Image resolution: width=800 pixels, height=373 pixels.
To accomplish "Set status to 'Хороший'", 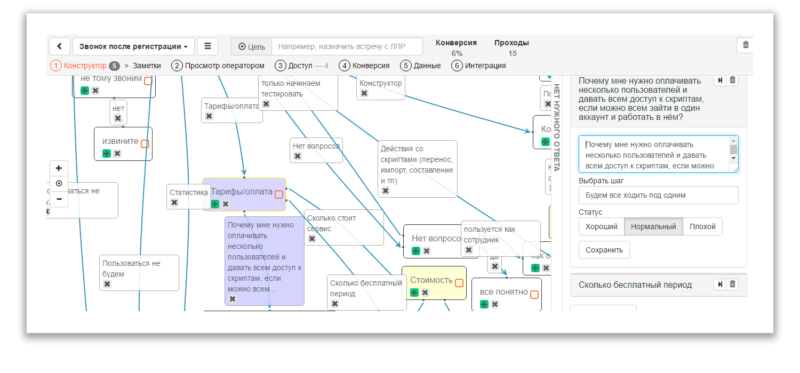I will click(602, 227).
